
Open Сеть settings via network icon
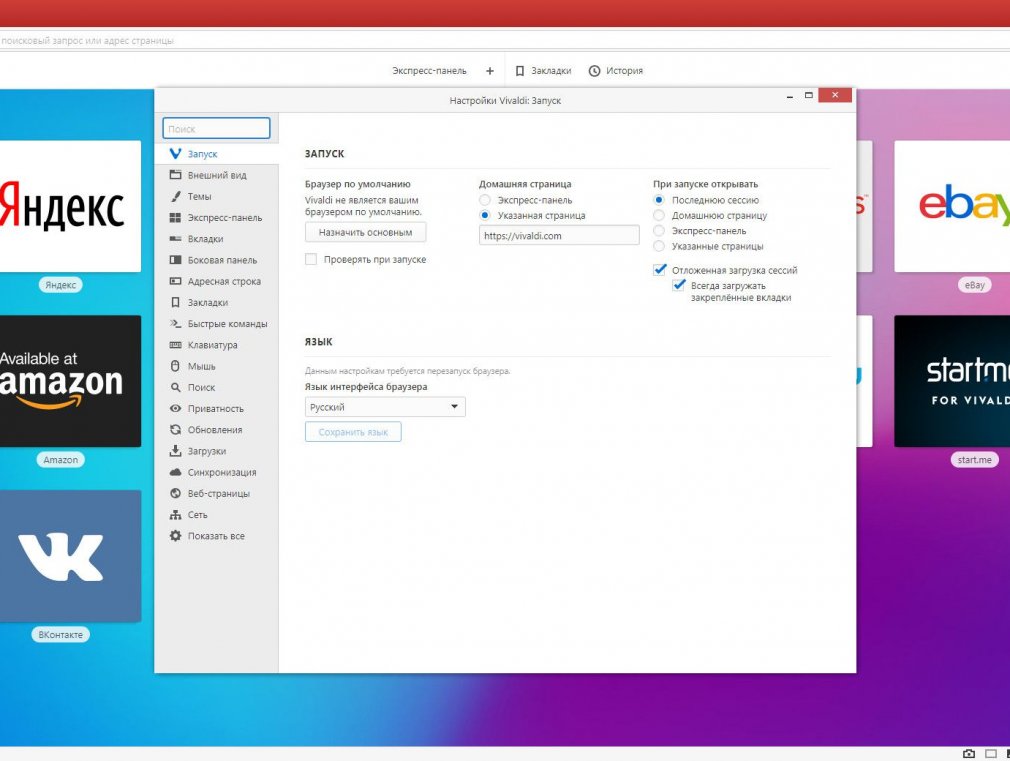click(175, 514)
